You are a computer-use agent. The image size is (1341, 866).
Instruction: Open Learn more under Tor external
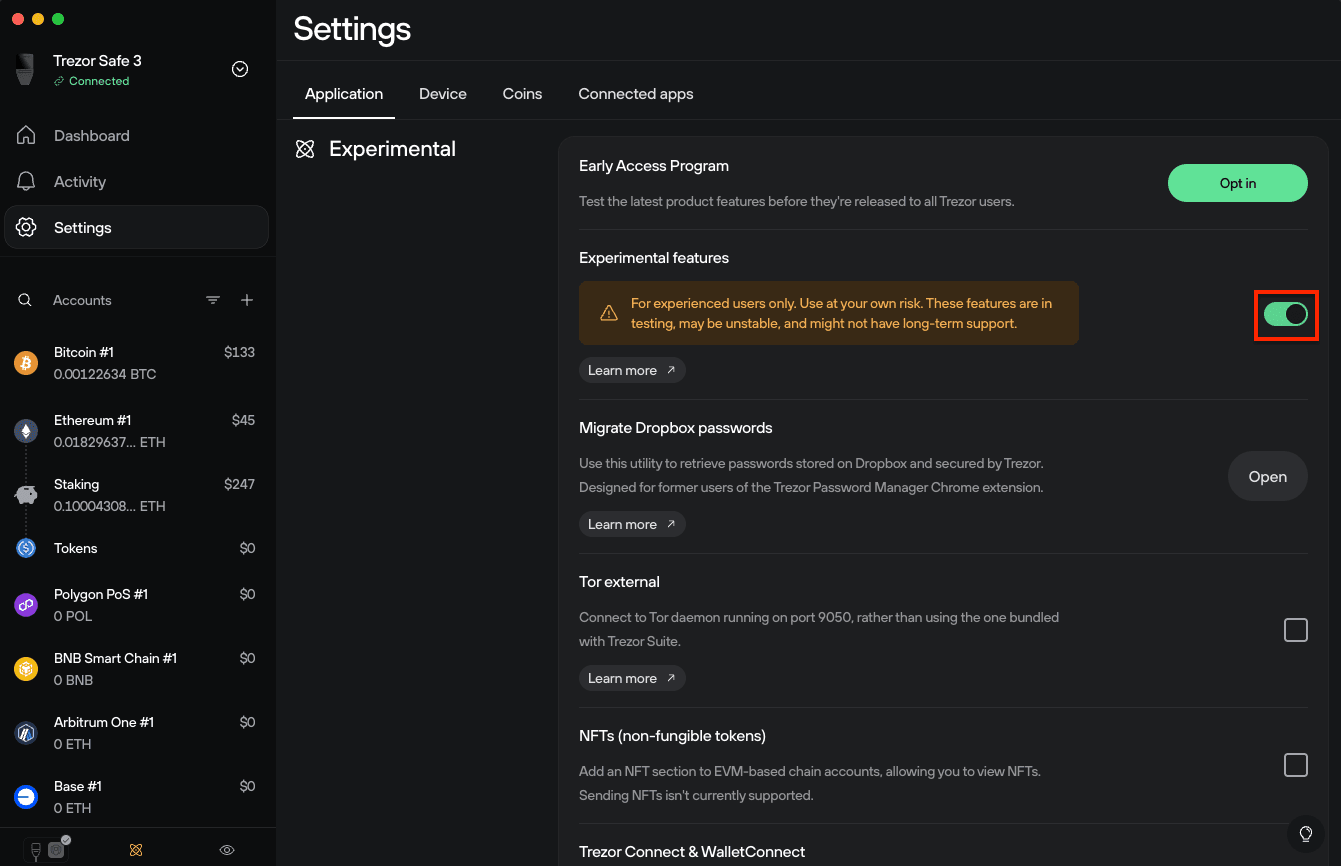632,678
